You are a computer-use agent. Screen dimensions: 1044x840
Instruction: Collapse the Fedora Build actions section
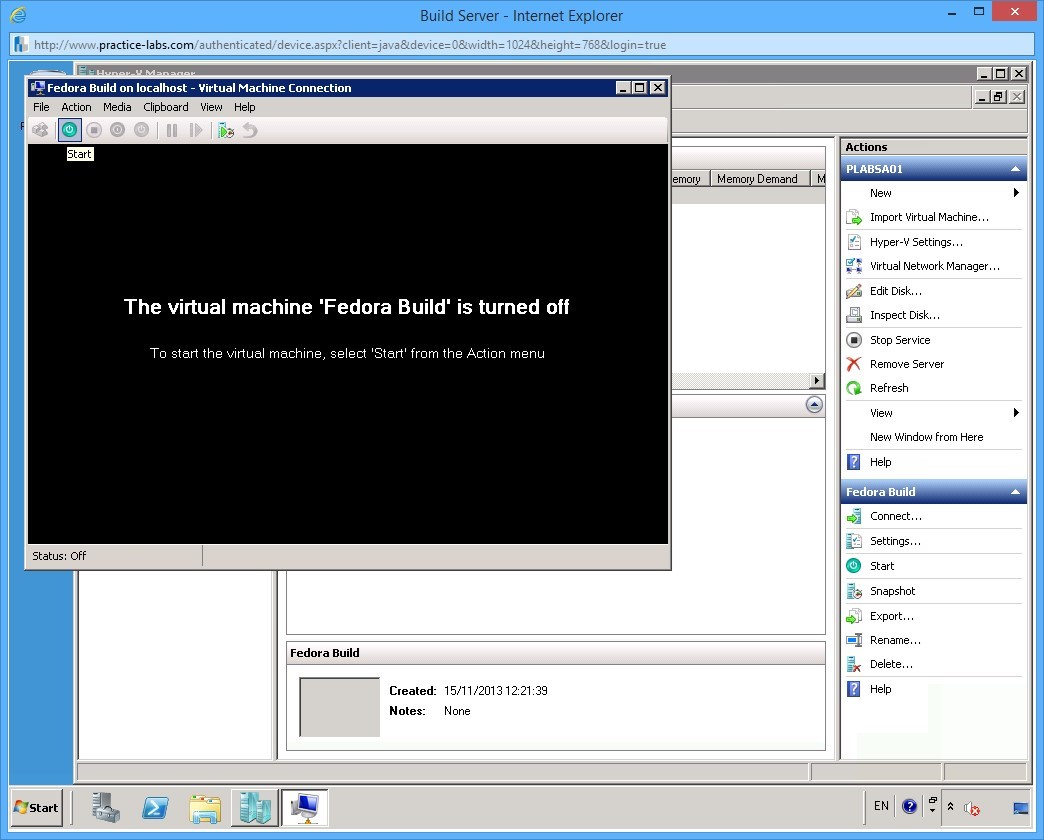pyautogui.click(x=1015, y=491)
